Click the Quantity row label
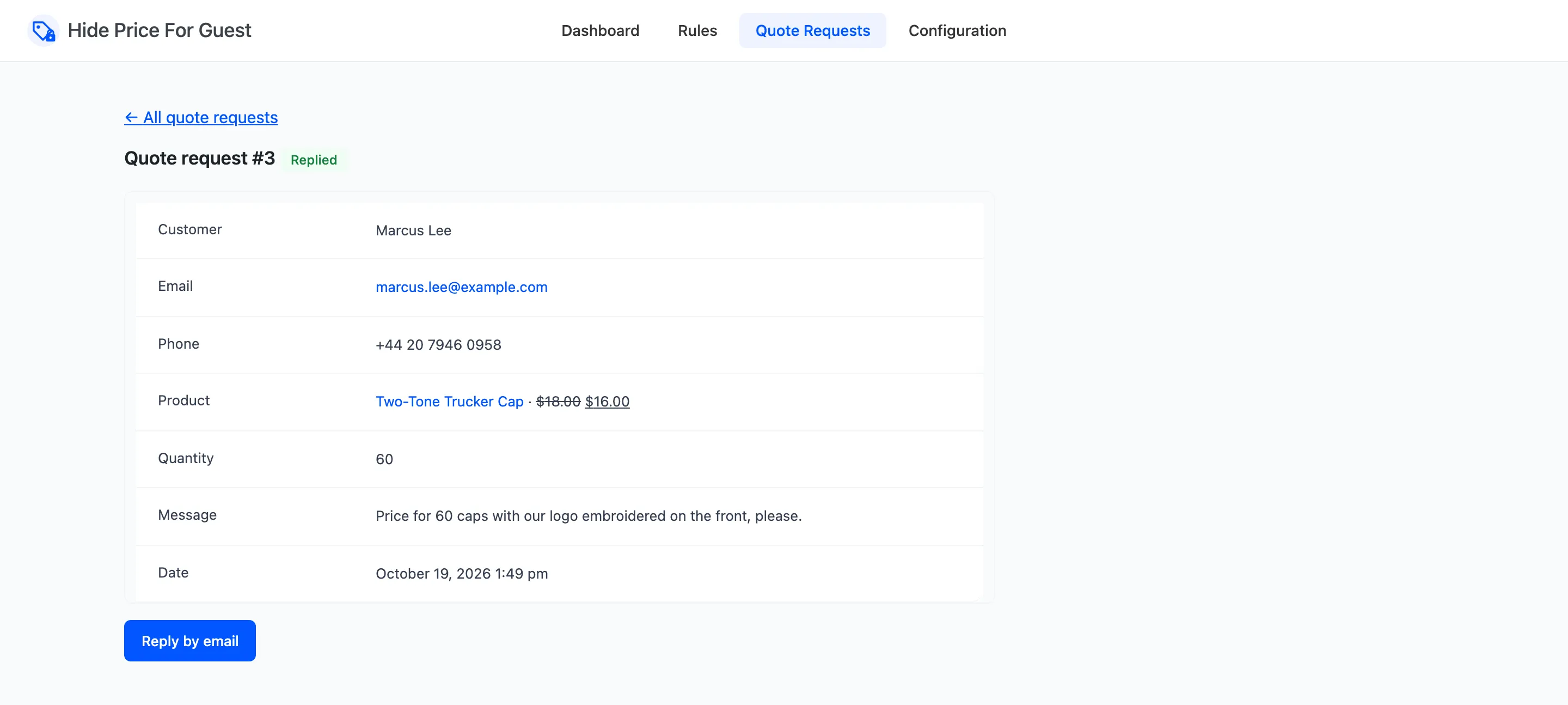The image size is (1568, 705). [186, 458]
